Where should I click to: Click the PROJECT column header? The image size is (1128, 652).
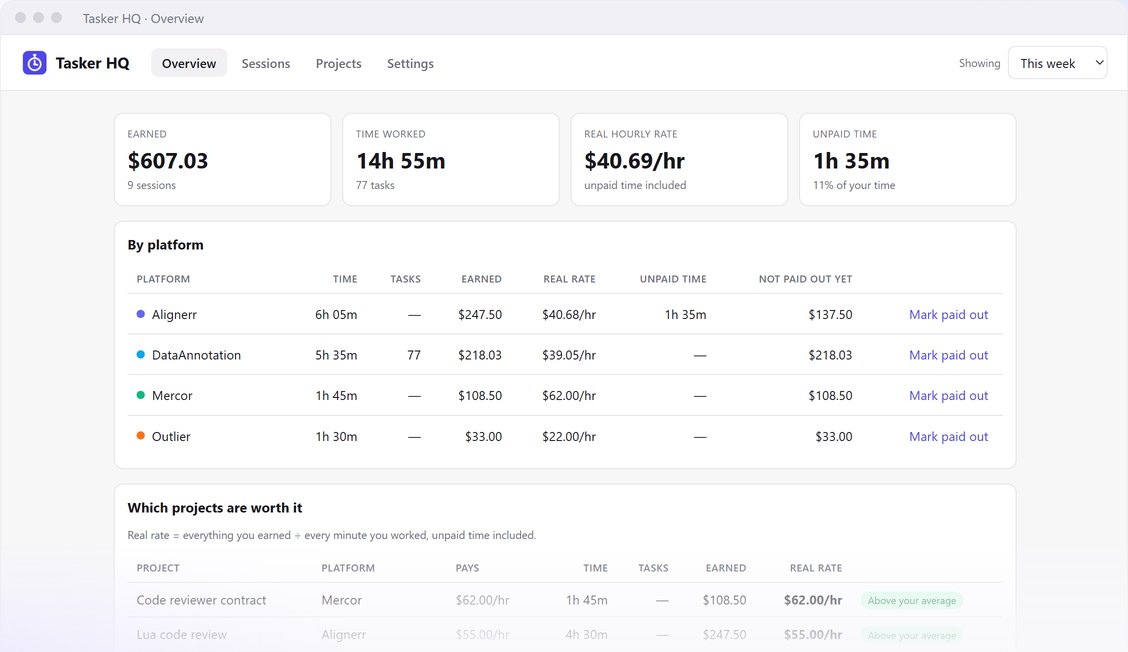(x=158, y=568)
